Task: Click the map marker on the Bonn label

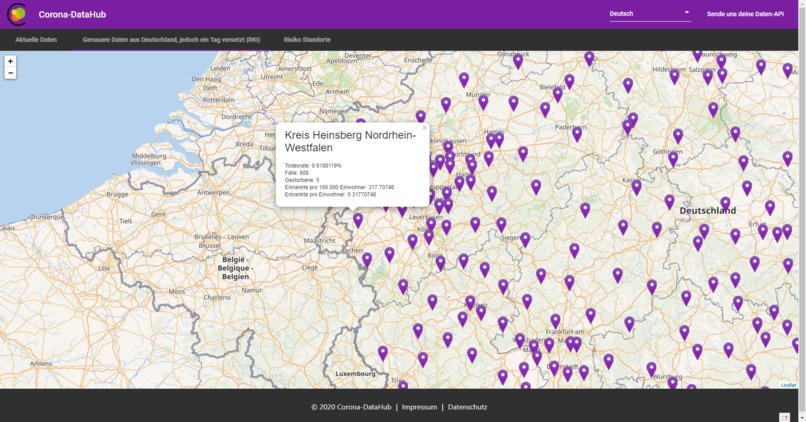Action: point(441,262)
